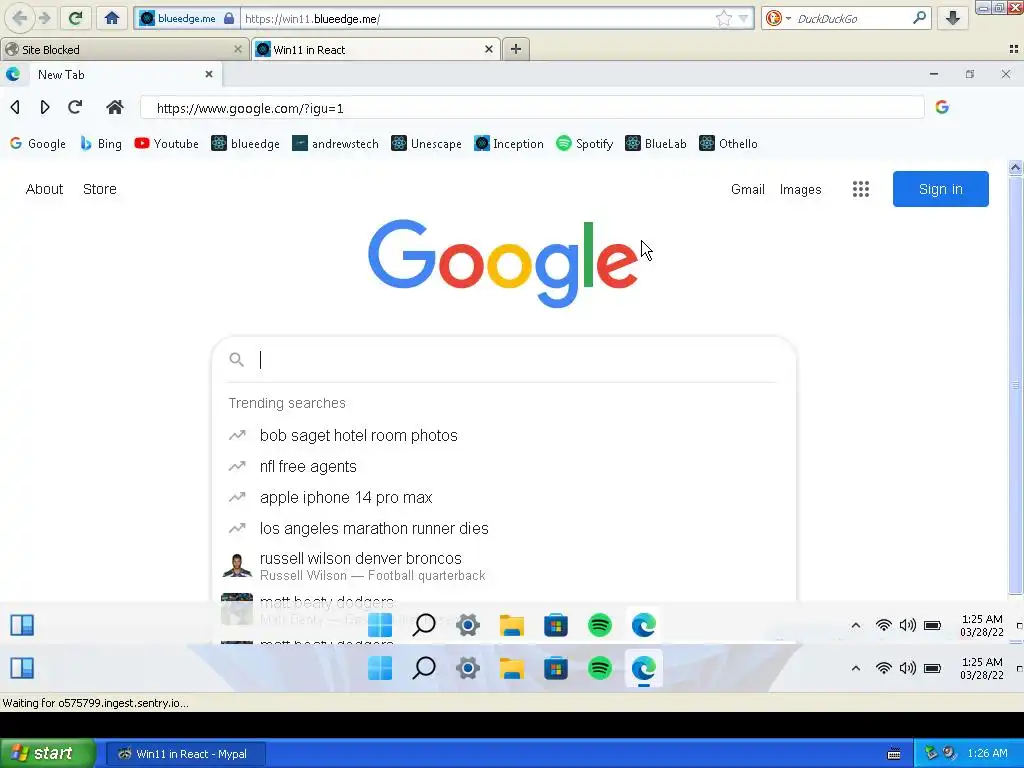Open Inception bookmark
The height and width of the screenshot is (768, 1024).
click(509, 144)
